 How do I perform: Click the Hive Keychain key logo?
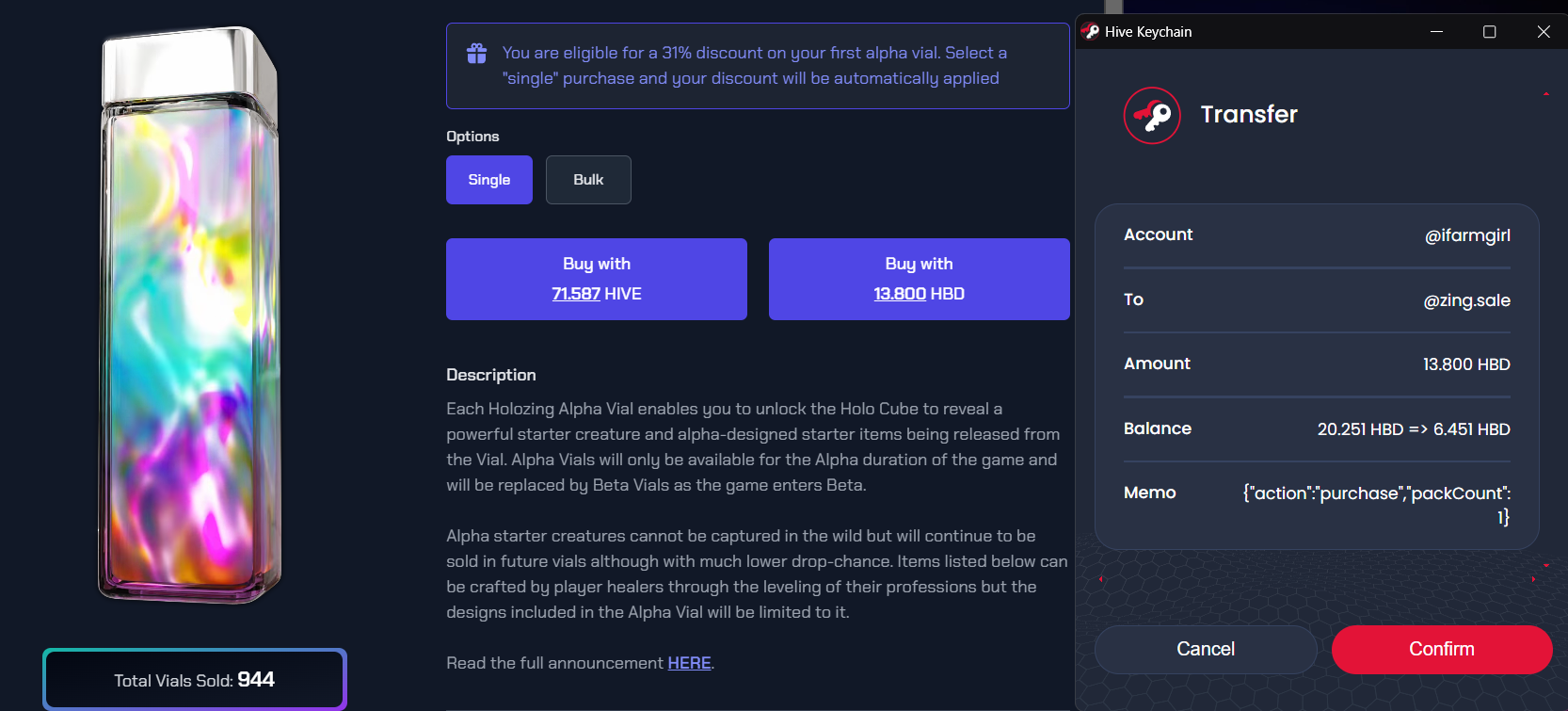click(x=1151, y=116)
